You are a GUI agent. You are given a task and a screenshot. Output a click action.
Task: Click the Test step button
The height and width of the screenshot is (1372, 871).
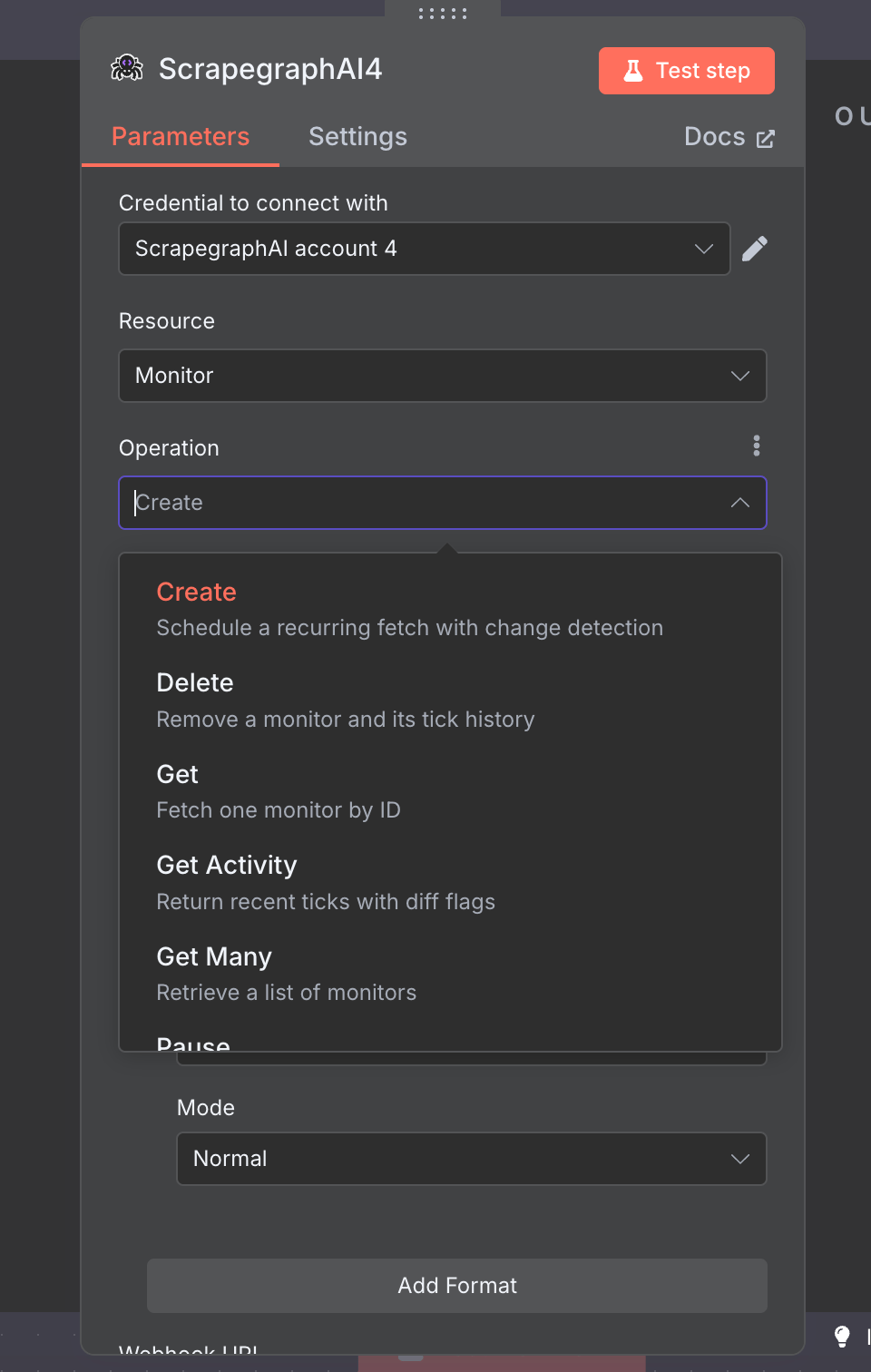[687, 71]
